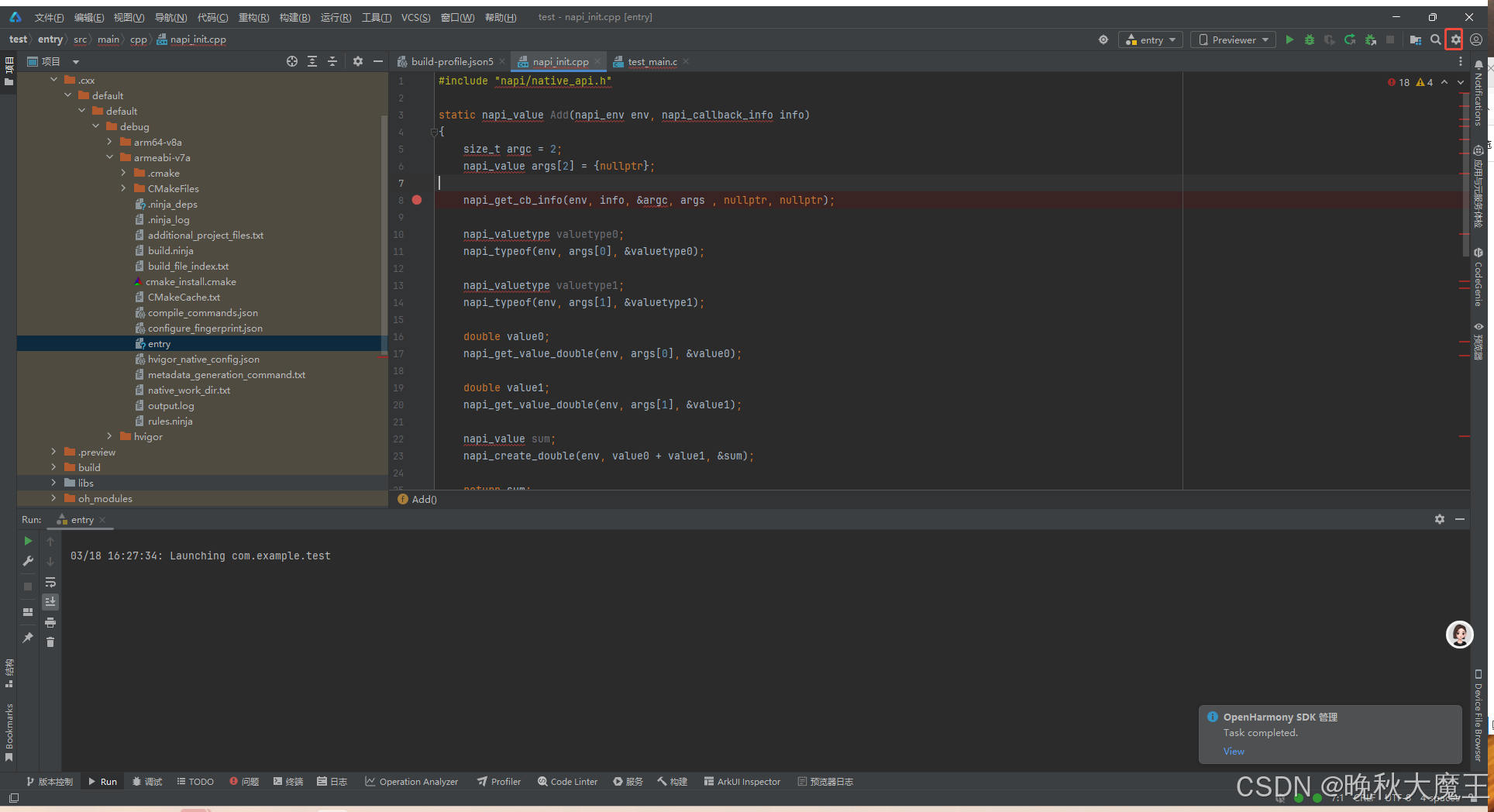Start debugging with the green bug icon

pyautogui.click(x=1310, y=40)
